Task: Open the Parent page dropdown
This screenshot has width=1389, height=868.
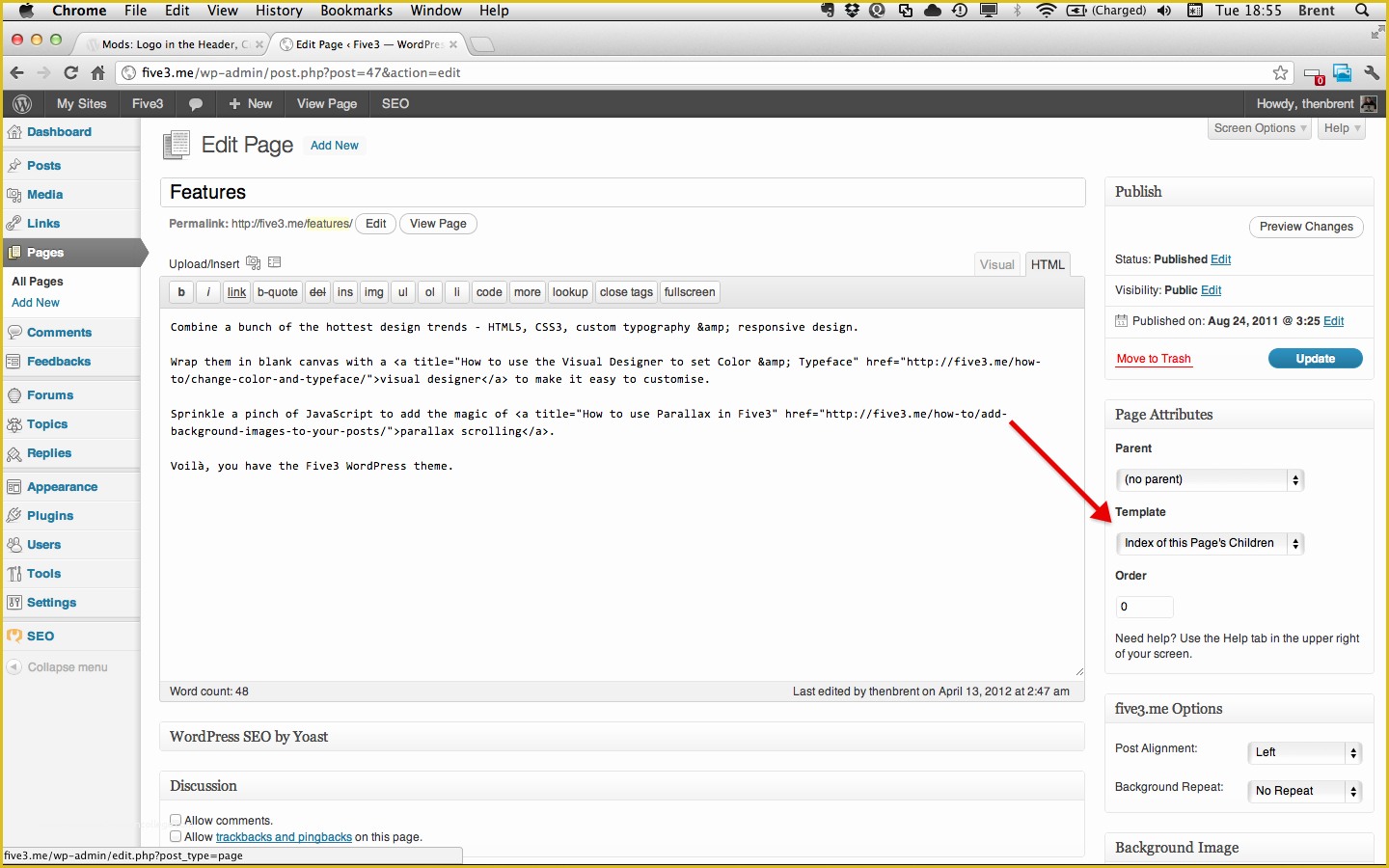Action: [x=1210, y=479]
